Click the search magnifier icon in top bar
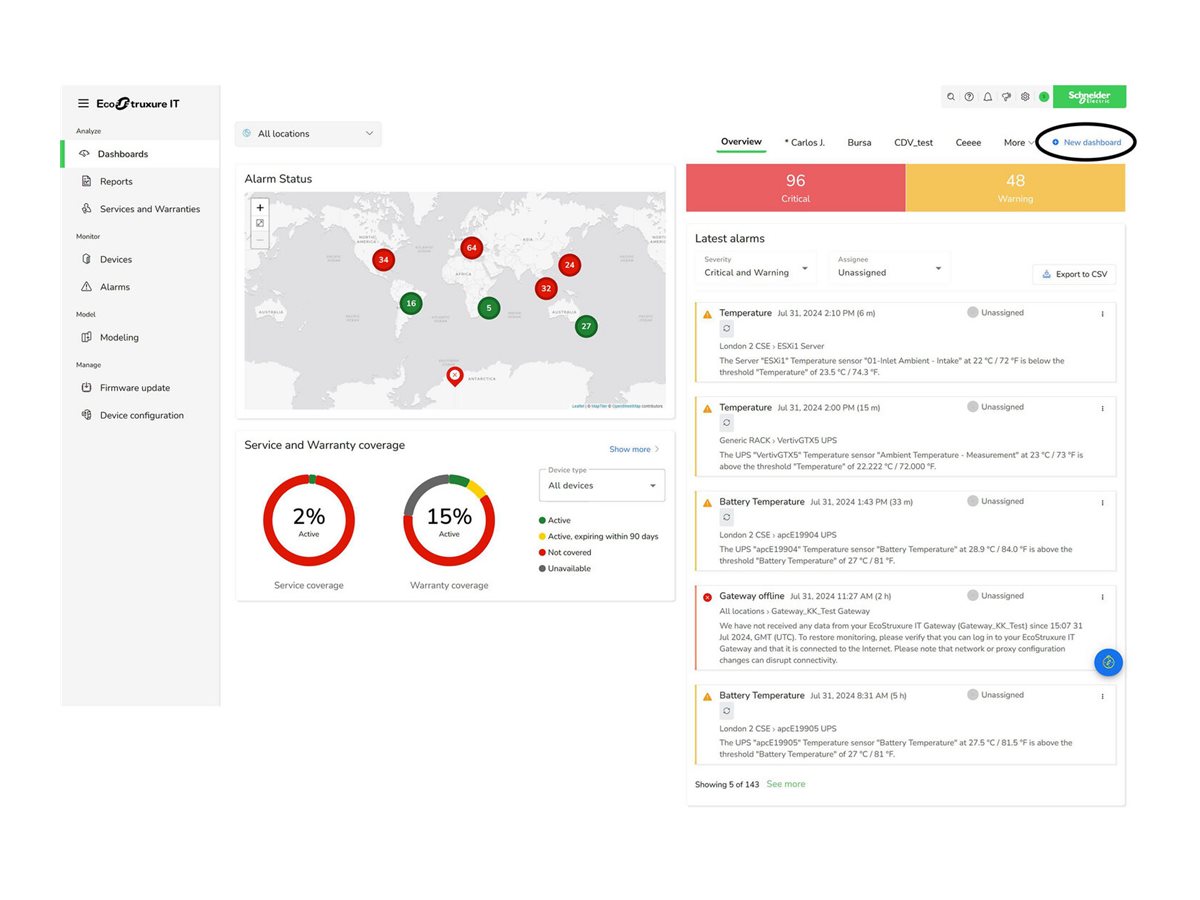The image size is (1200, 900). [951, 97]
